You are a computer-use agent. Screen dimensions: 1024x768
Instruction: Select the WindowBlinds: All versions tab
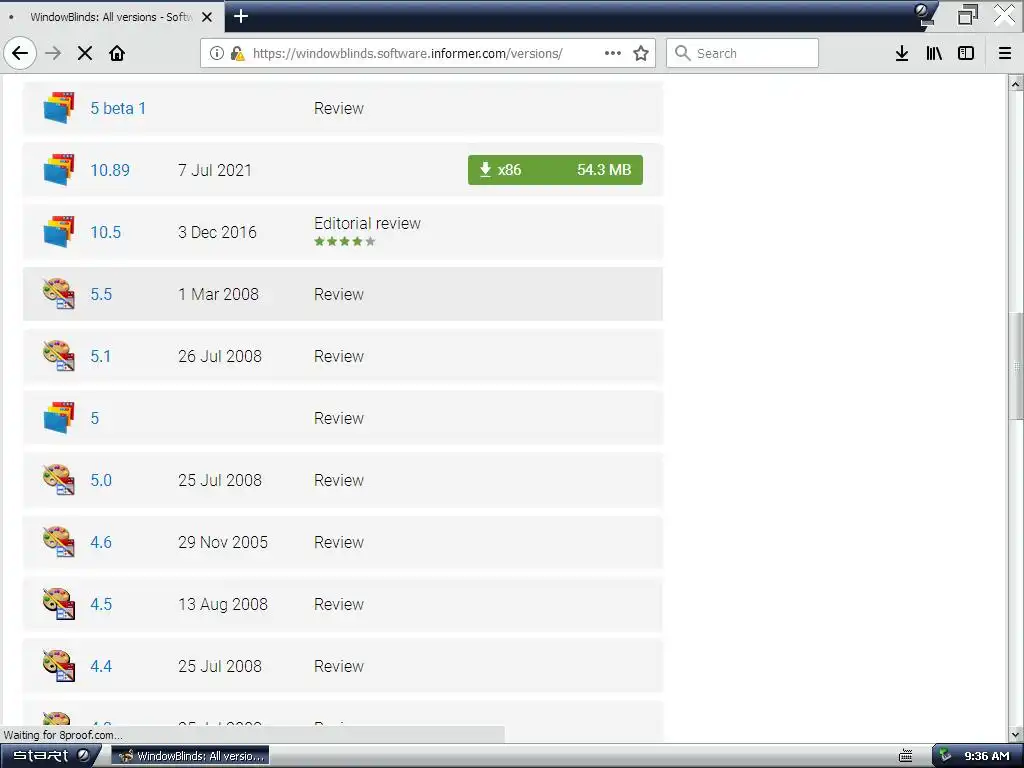[x=112, y=17]
